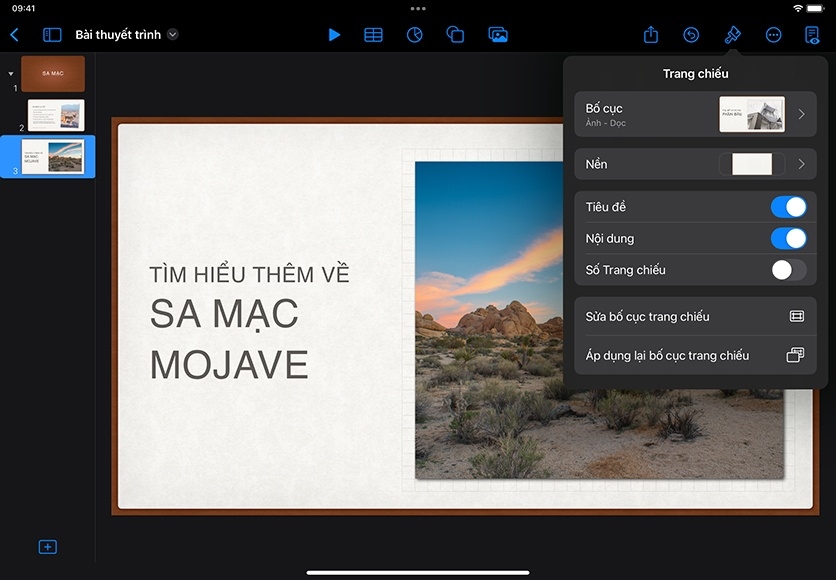Image resolution: width=836 pixels, height=580 pixels.
Task: Open the Bài thuyết trình title dropdown
Action: pos(173,35)
